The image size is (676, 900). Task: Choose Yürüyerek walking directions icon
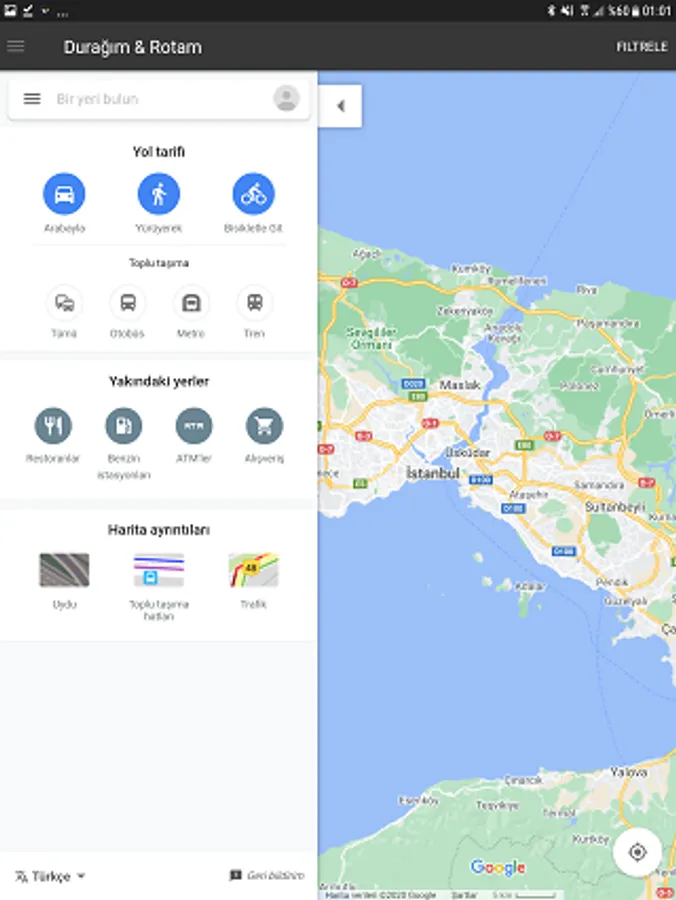pyautogui.click(x=159, y=194)
